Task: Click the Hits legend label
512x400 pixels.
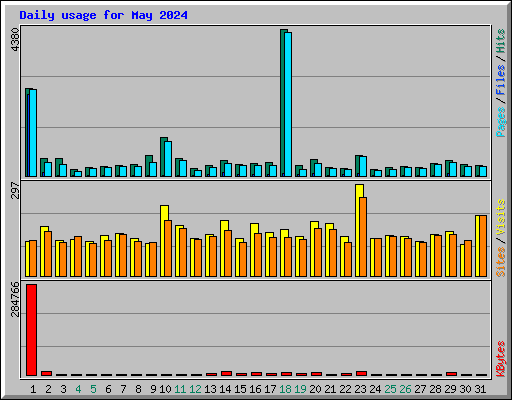Action: pos(501,41)
